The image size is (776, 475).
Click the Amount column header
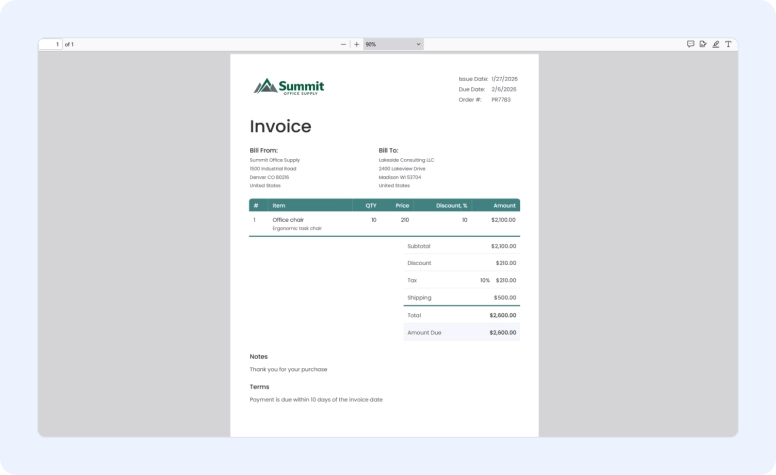pyautogui.click(x=504, y=205)
